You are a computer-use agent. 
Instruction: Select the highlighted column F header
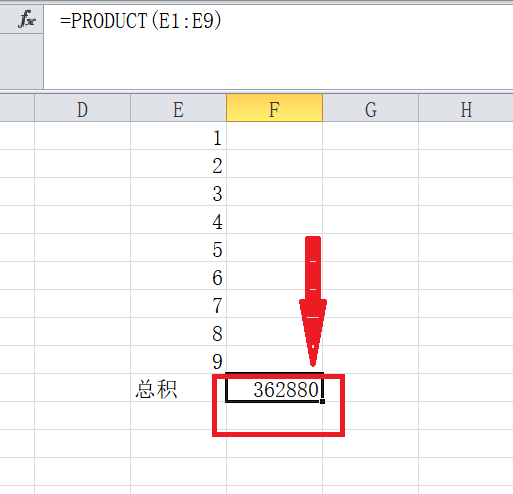click(274, 108)
